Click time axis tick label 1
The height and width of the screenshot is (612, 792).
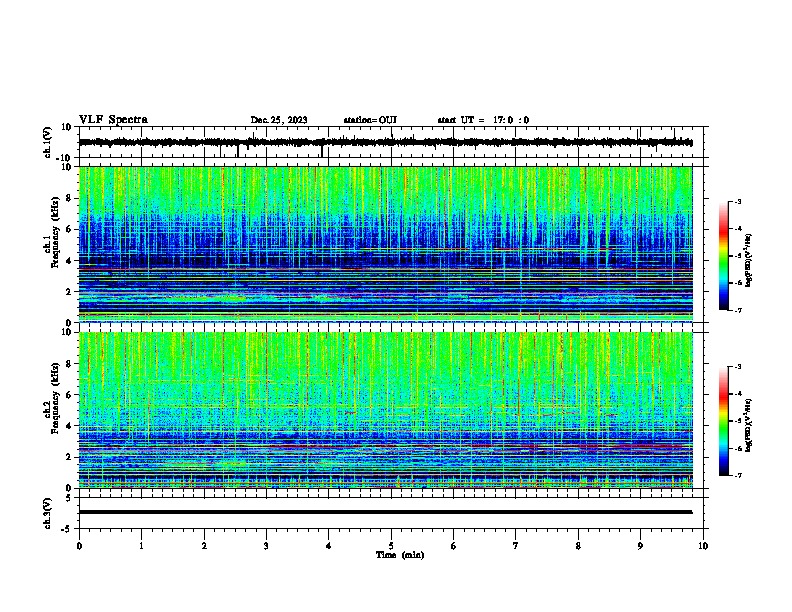tap(142, 546)
